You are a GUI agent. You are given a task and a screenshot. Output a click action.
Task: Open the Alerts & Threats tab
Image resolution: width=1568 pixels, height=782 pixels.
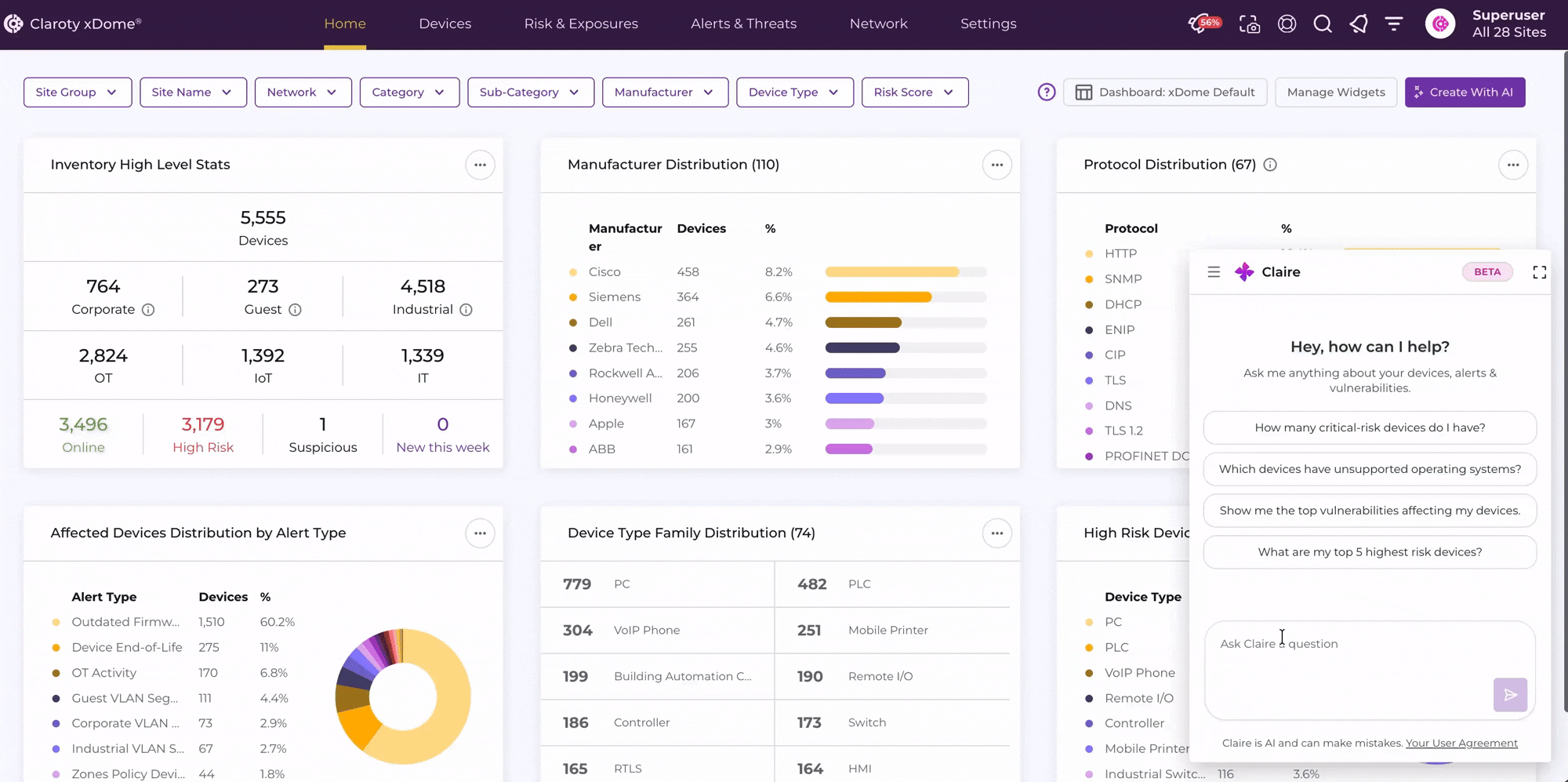[744, 24]
